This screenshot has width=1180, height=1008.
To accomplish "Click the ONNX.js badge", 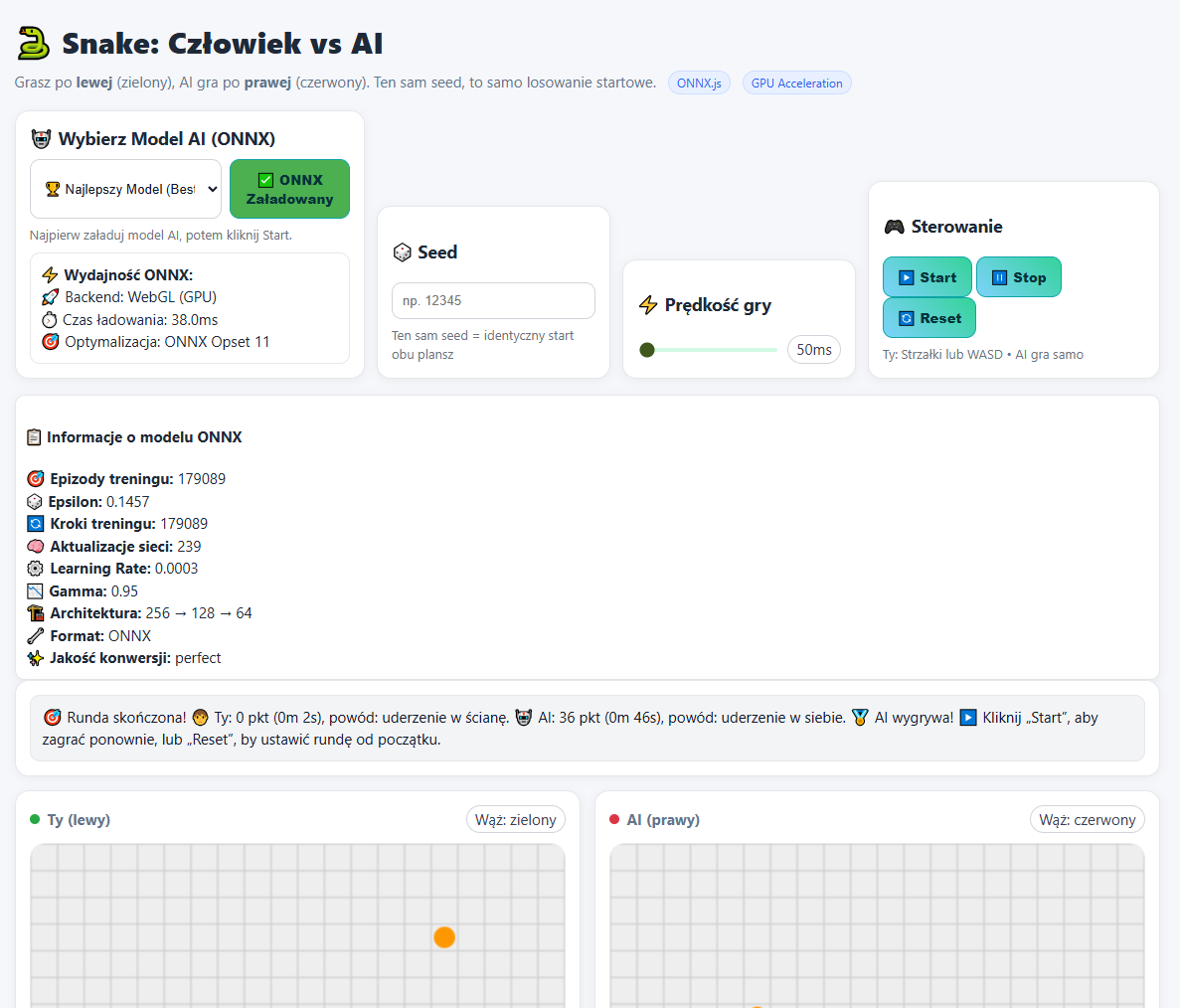I will pos(699,84).
